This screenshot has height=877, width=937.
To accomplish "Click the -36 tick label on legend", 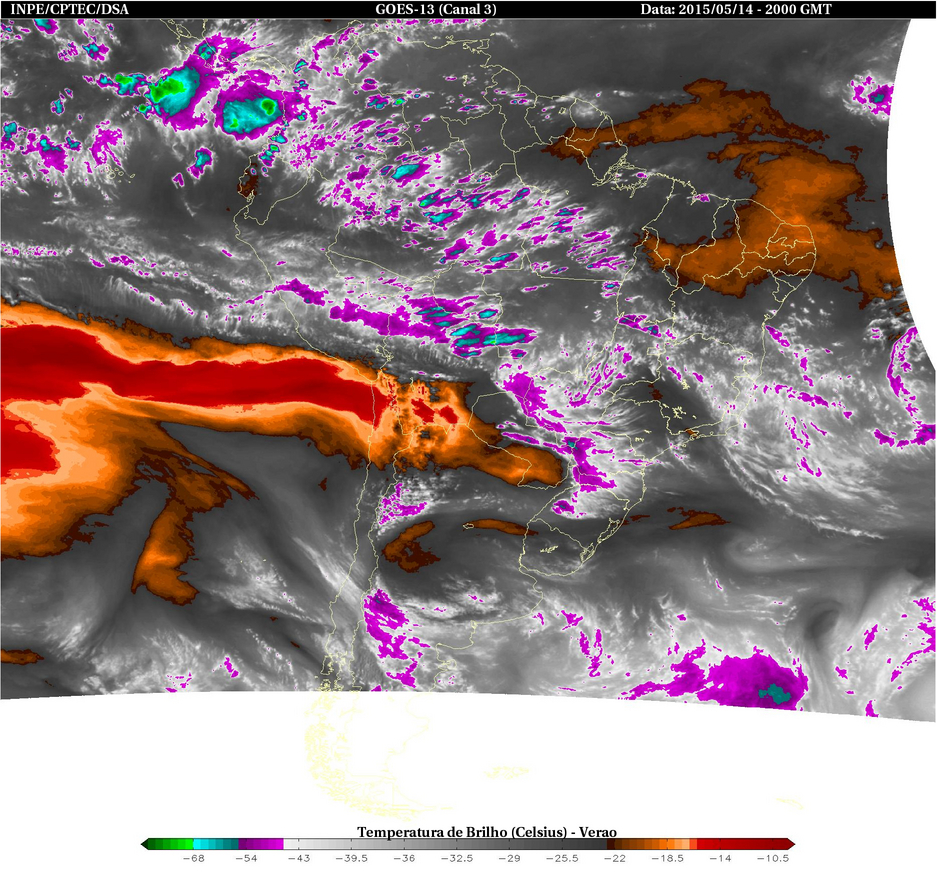I will coord(404,858).
